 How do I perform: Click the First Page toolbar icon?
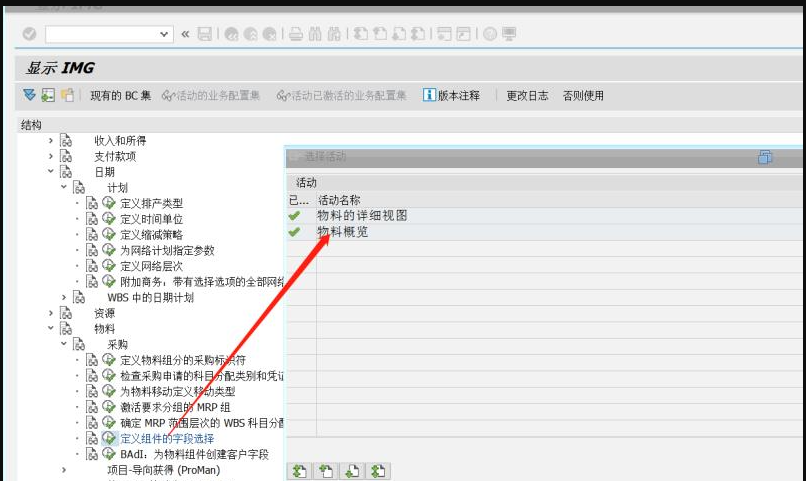pyautogui.click(x=361, y=34)
